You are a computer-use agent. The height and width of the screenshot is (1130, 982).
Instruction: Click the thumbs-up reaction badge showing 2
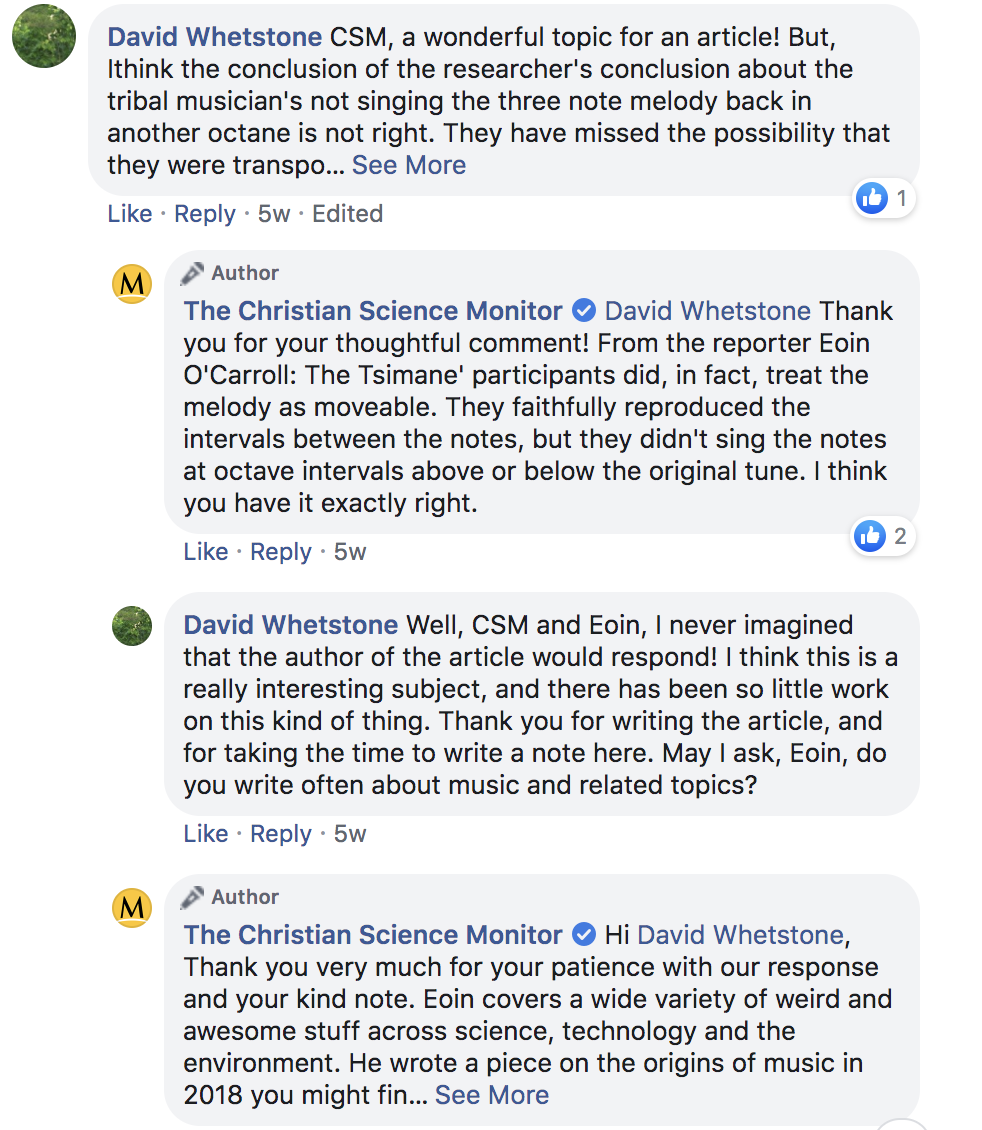[882, 537]
